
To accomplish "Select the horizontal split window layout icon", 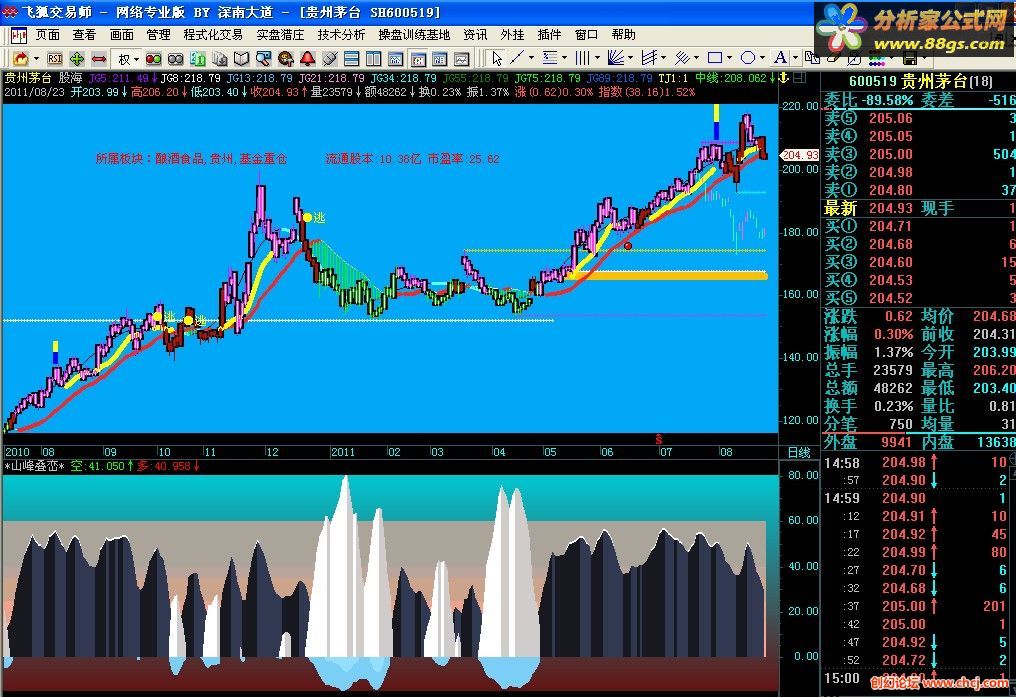I will click(352, 59).
